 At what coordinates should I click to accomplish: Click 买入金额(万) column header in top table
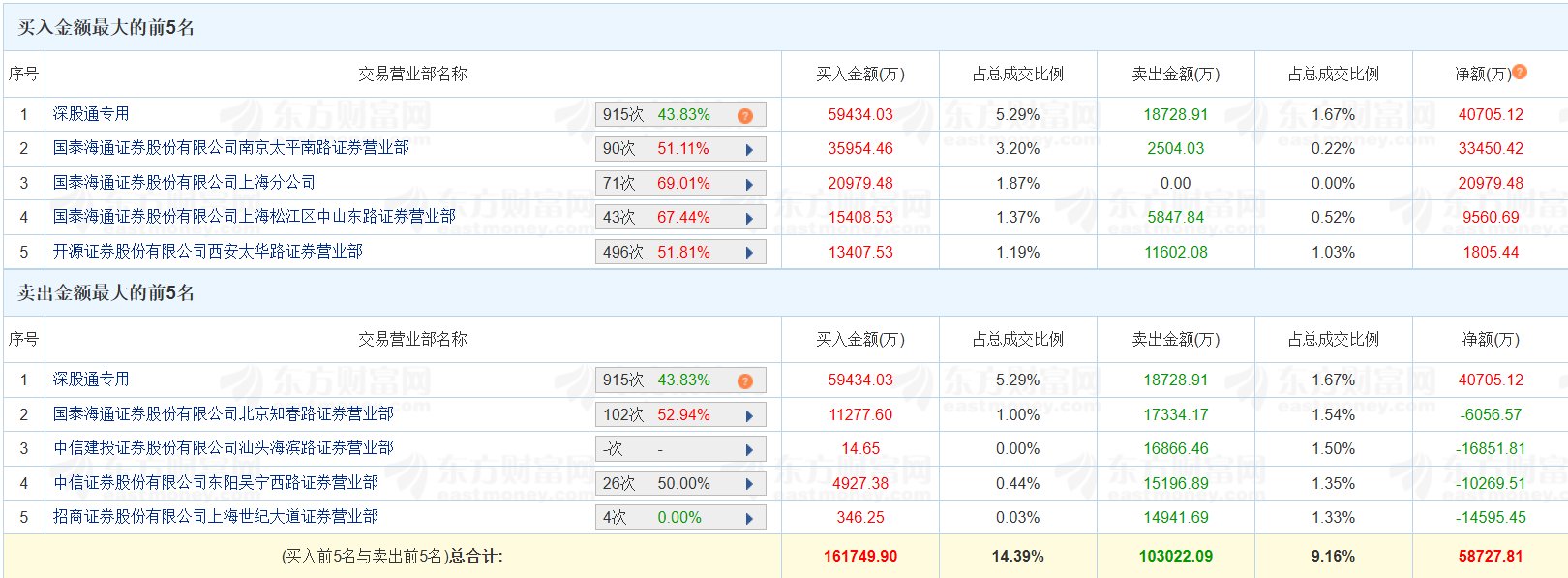(x=860, y=74)
